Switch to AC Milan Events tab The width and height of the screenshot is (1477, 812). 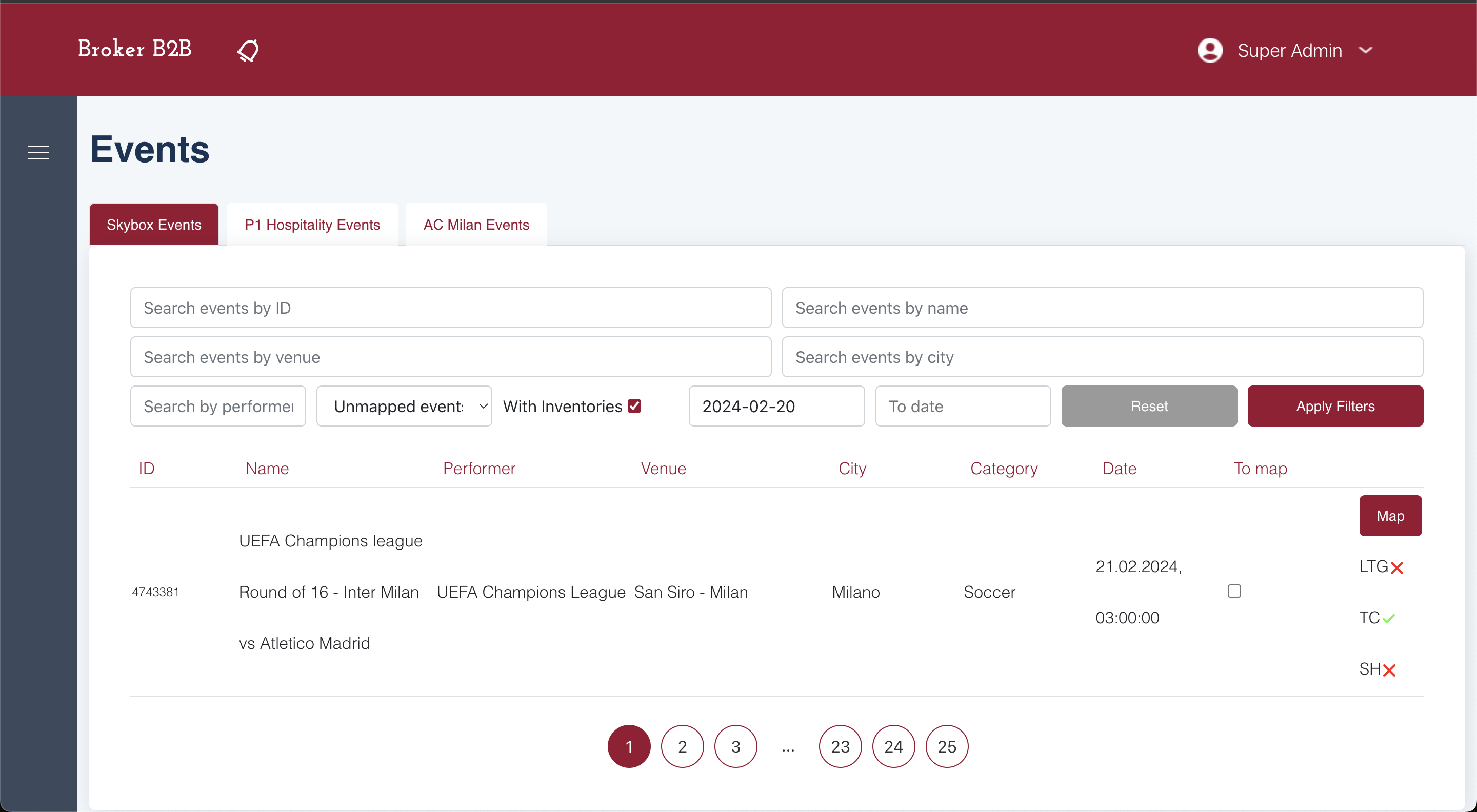476,225
